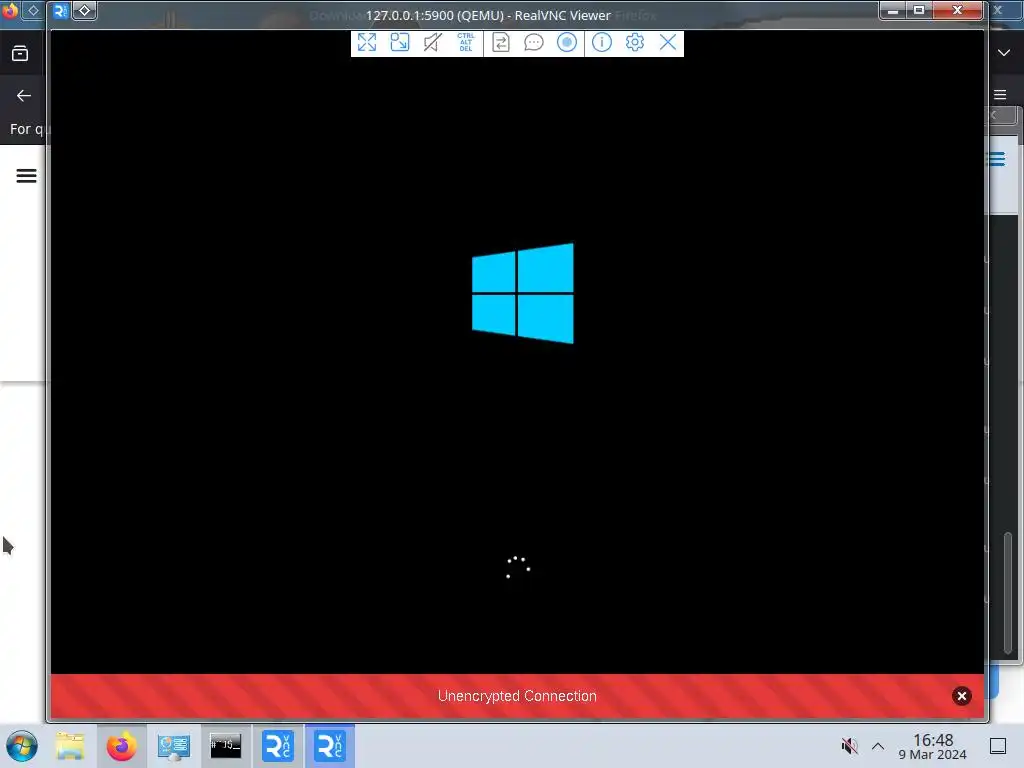Expand the Firefox tab list chevron

(1004, 53)
